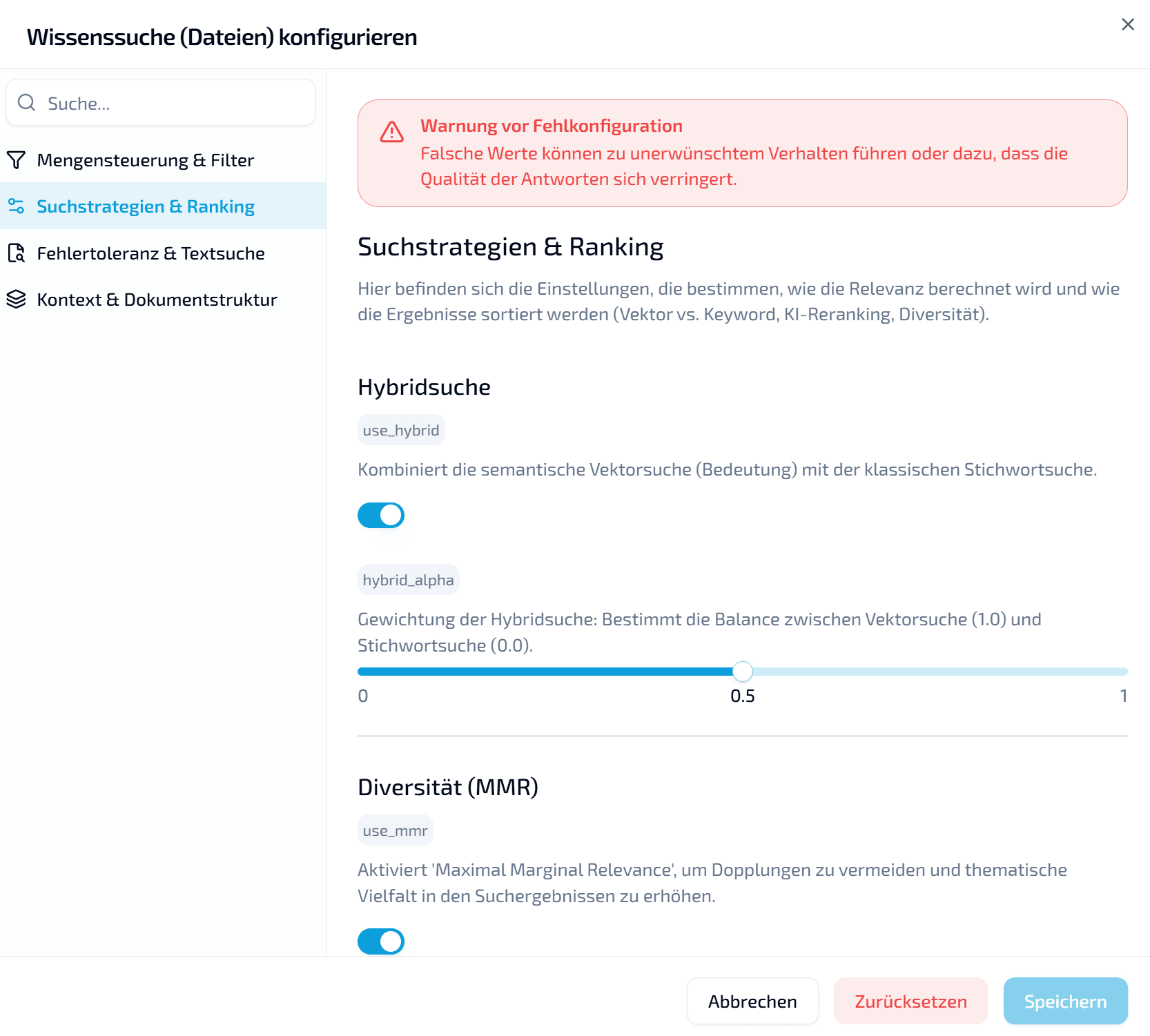Click the Zurücksetzen button

(x=910, y=1001)
